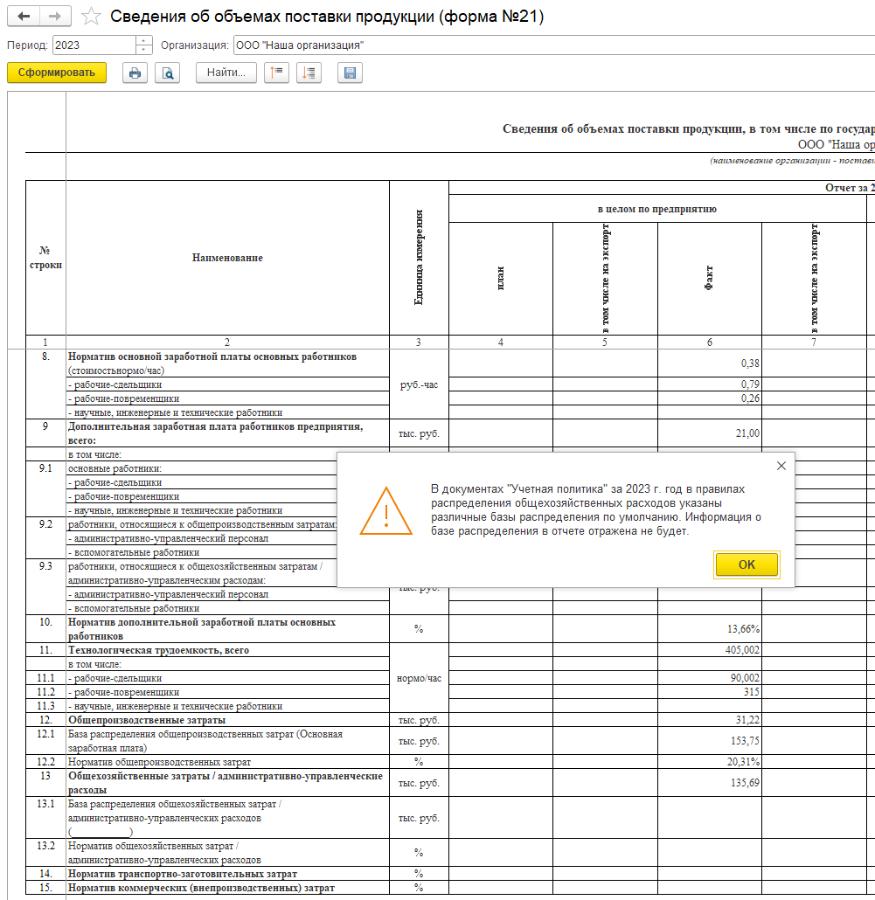The image size is (875, 900).
Task: Add report to favorites with star icon
Action: point(91,17)
